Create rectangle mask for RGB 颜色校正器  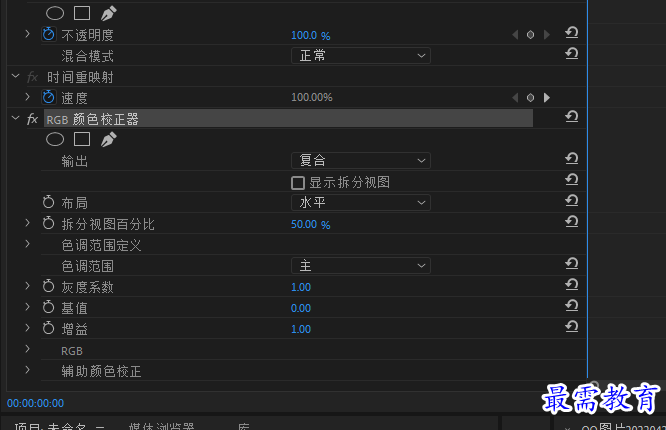pyautogui.click(x=82, y=139)
